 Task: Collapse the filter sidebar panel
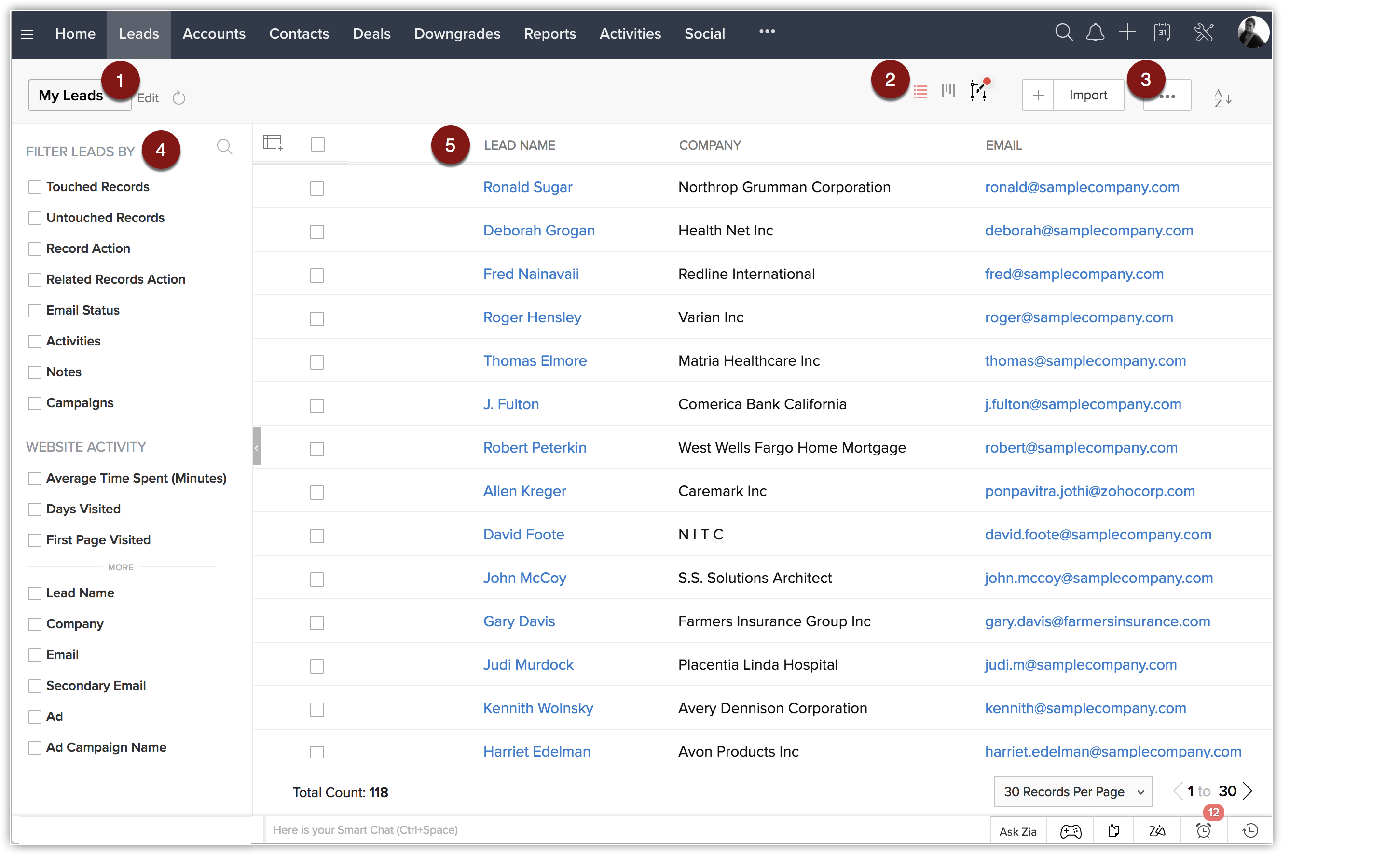[x=257, y=446]
